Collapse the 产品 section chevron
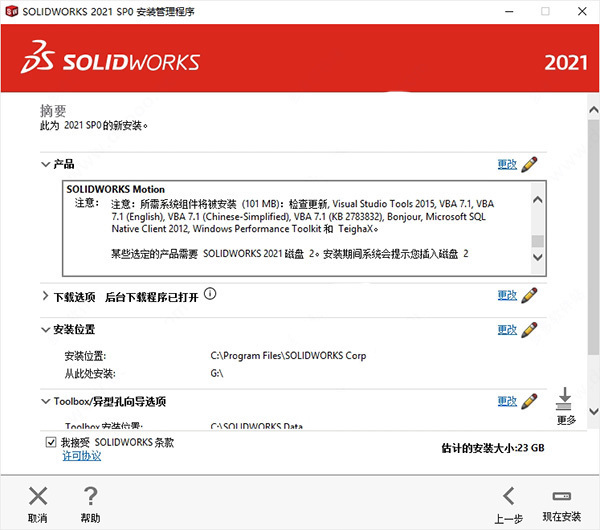600x530 pixels. coord(46,165)
